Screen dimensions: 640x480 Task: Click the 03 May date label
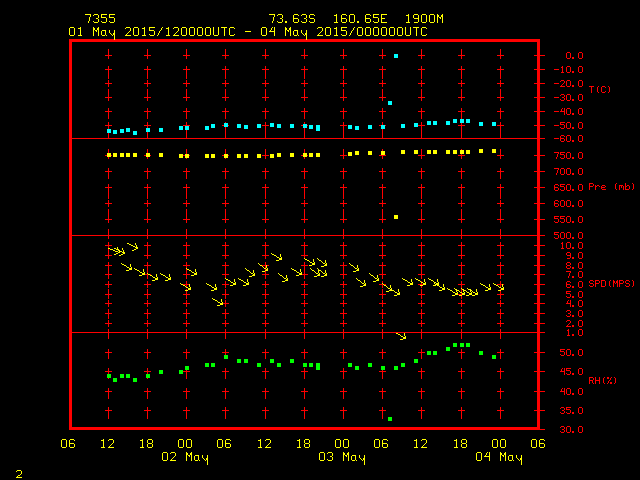point(341,457)
